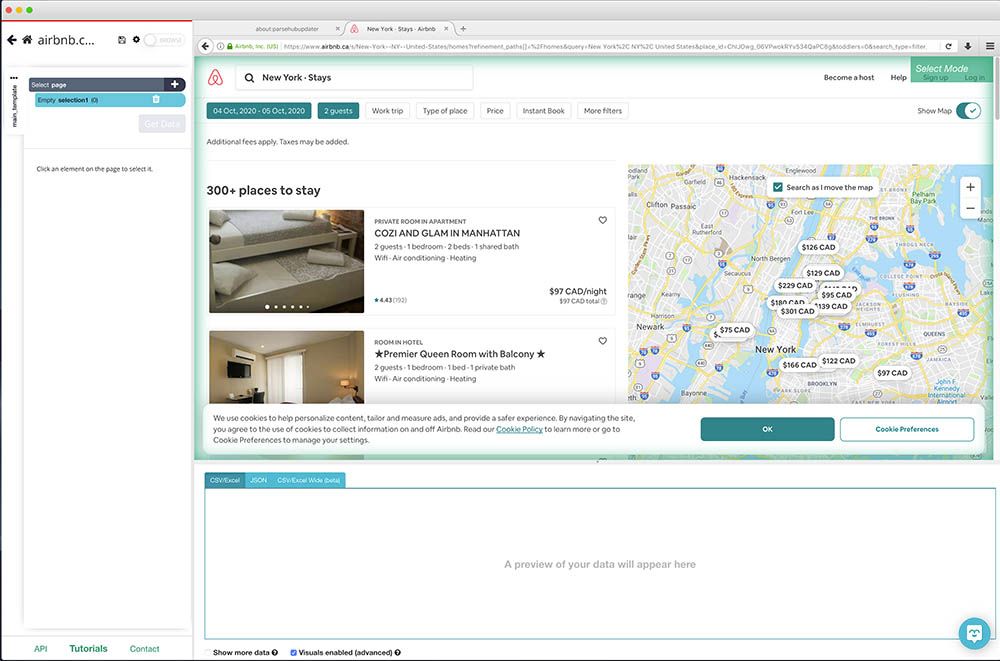
Task: Click the $122 CAD map marker
Action: [839, 360]
